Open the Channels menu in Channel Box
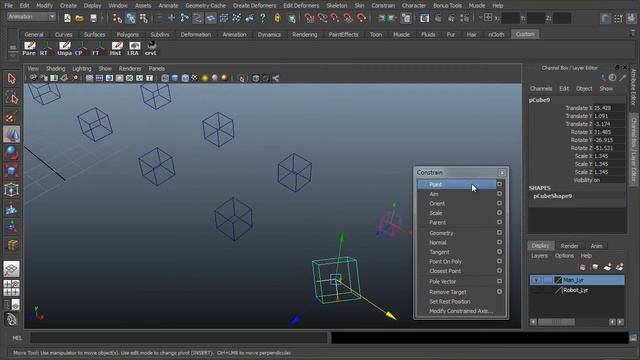Screen dimensions: 640x360 (x=541, y=89)
